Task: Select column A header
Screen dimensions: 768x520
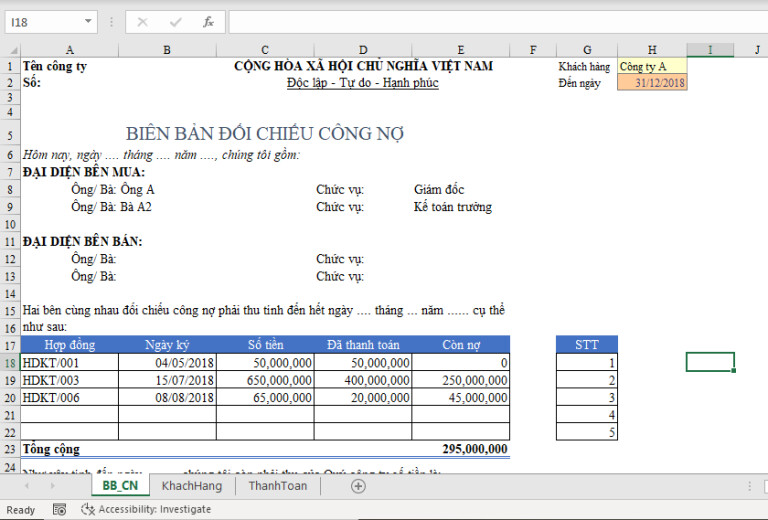Action: tap(70, 50)
